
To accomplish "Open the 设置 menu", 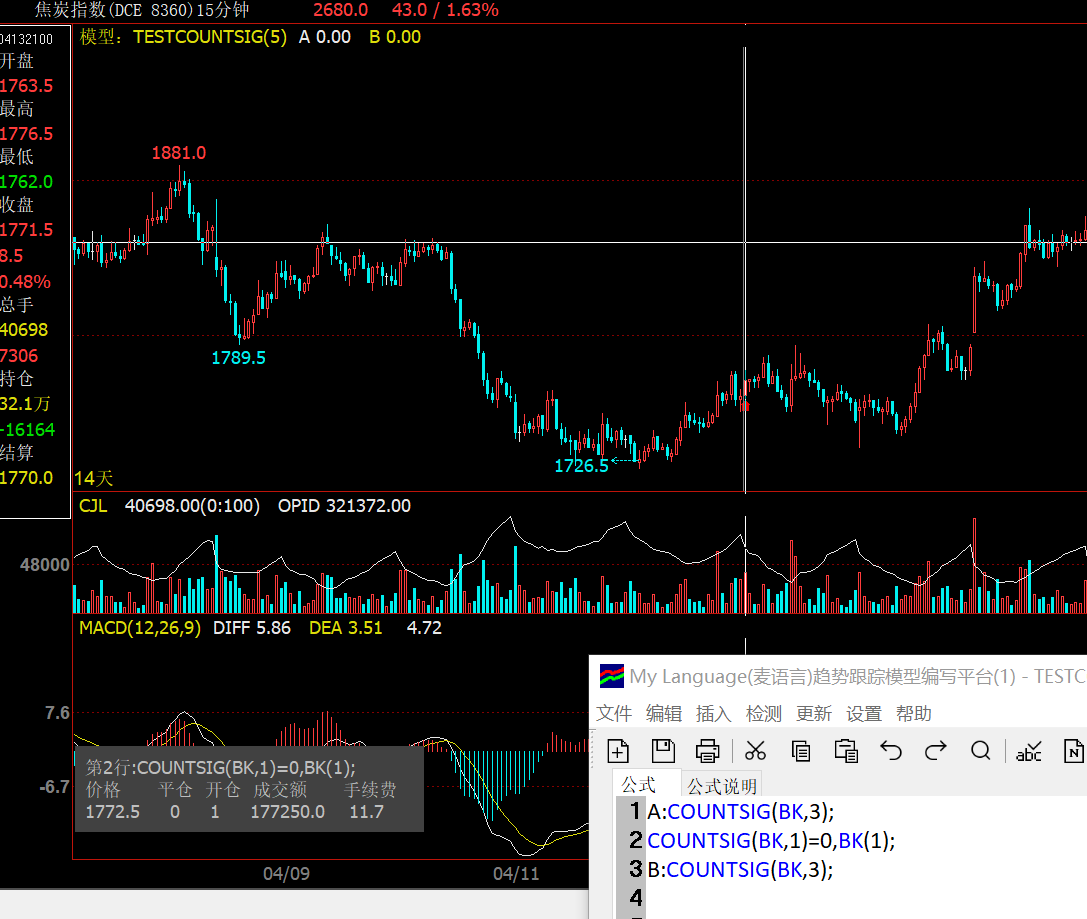I will 864,713.
